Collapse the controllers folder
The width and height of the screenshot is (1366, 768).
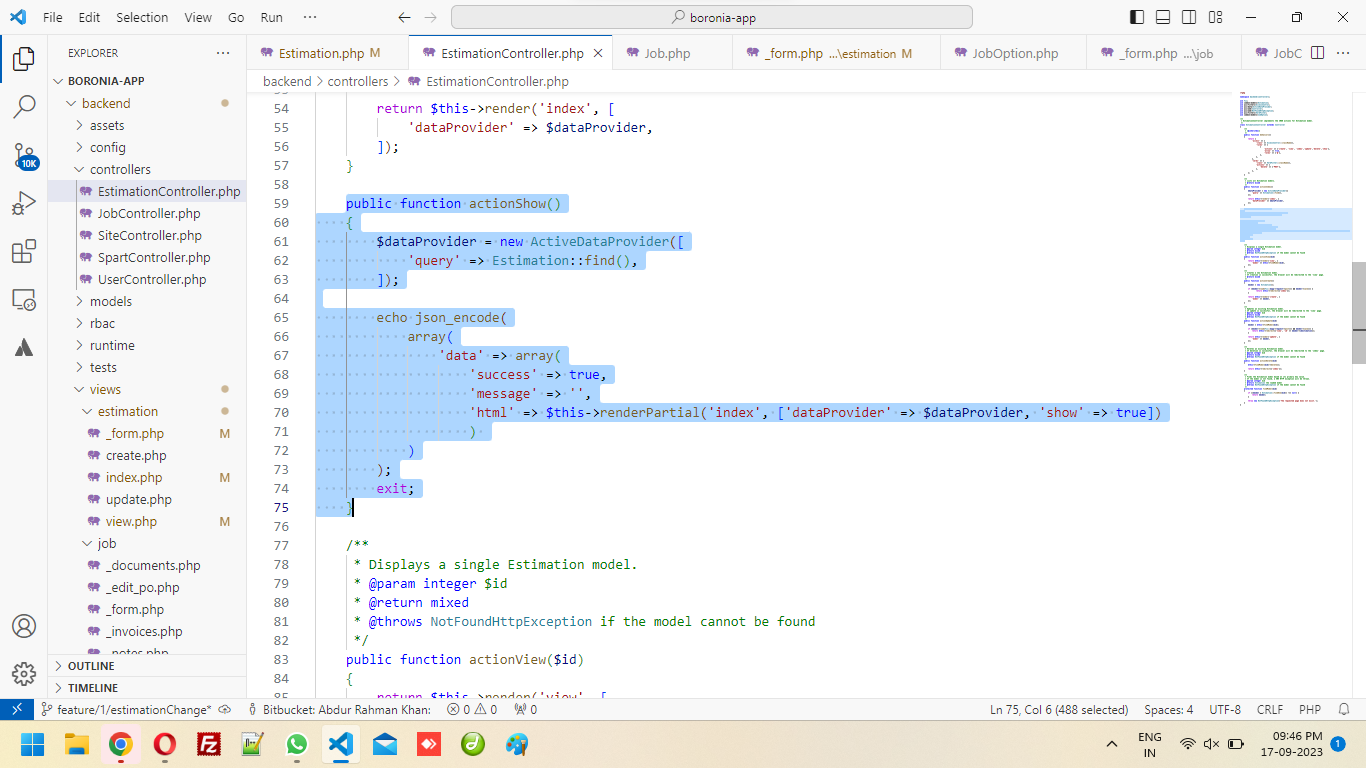pos(147,169)
